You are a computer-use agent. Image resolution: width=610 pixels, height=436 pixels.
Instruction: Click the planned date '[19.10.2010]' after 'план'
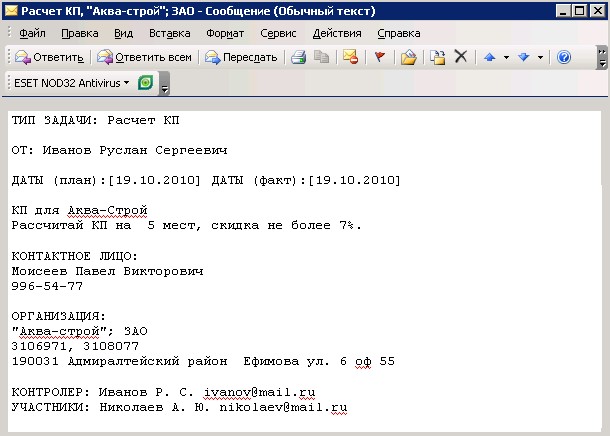tap(154, 180)
